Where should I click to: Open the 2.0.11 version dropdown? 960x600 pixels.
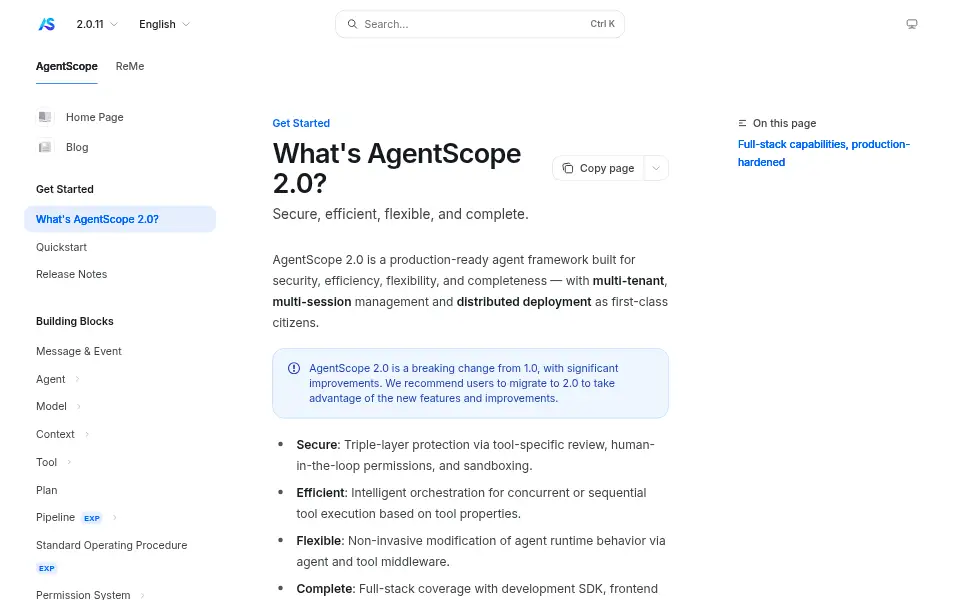point(97,24)
